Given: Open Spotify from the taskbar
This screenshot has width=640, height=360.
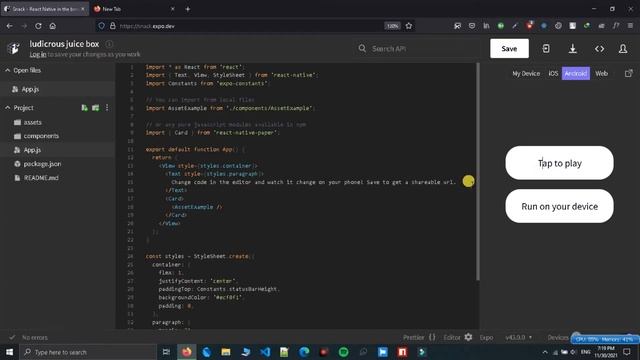Looking at the screenshot, I should [343, 352].
